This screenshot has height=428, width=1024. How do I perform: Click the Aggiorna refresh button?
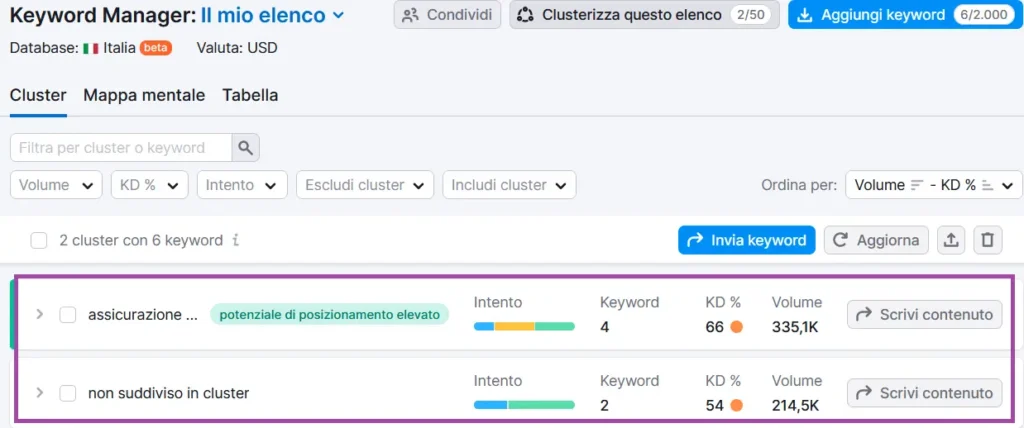pyautogui.click(x=875, y=240)
